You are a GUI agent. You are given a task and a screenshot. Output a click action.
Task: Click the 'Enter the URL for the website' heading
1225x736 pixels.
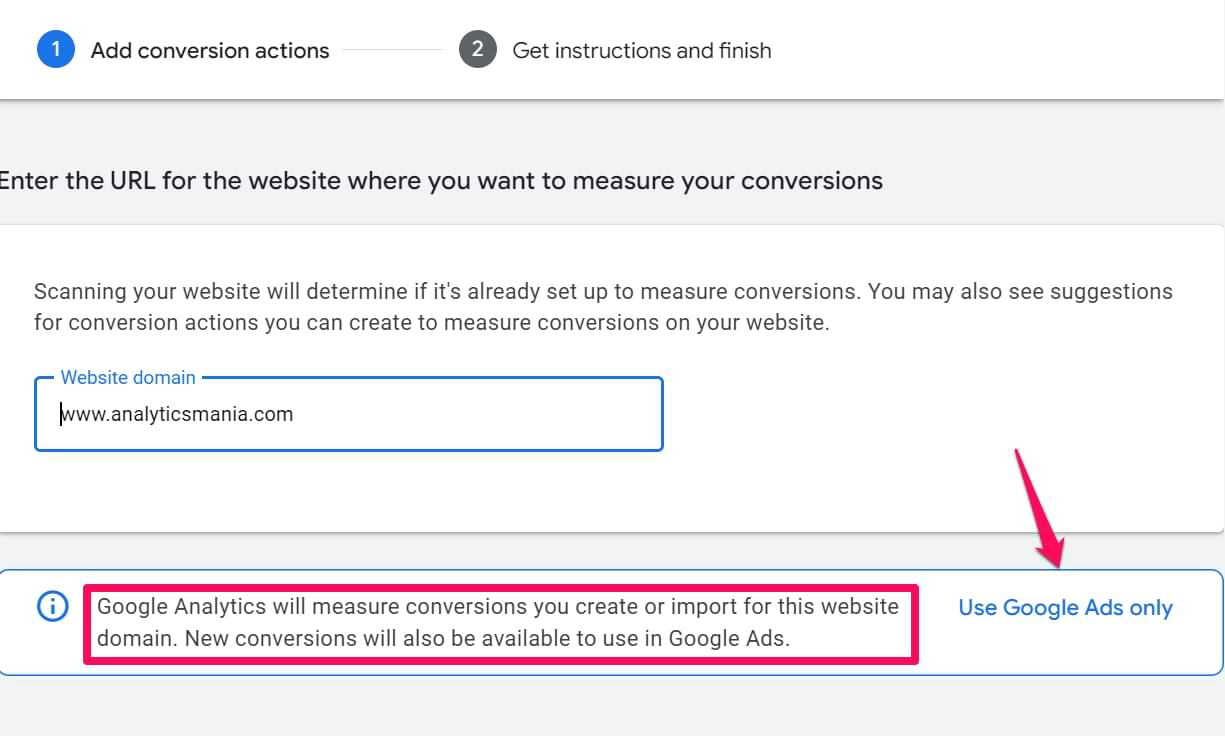440,181
